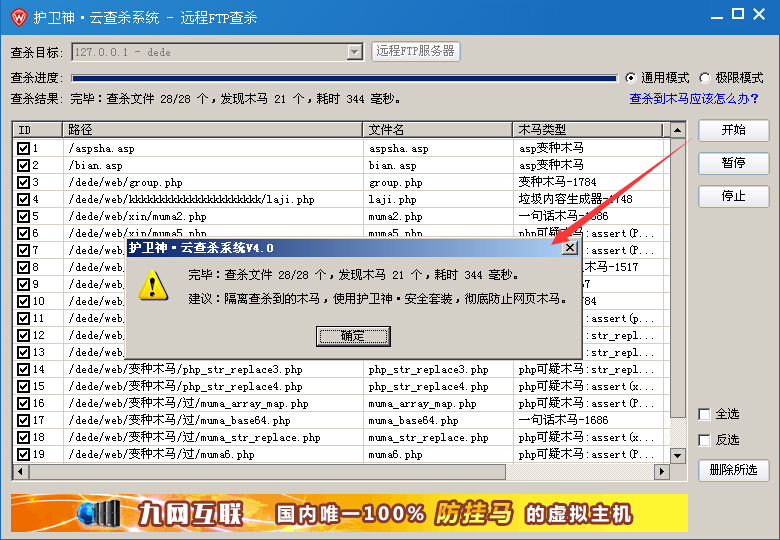This screenshot has height=540, width=780.
Task: Click the 查杀进度 progress bar
Action: point(344,78)
